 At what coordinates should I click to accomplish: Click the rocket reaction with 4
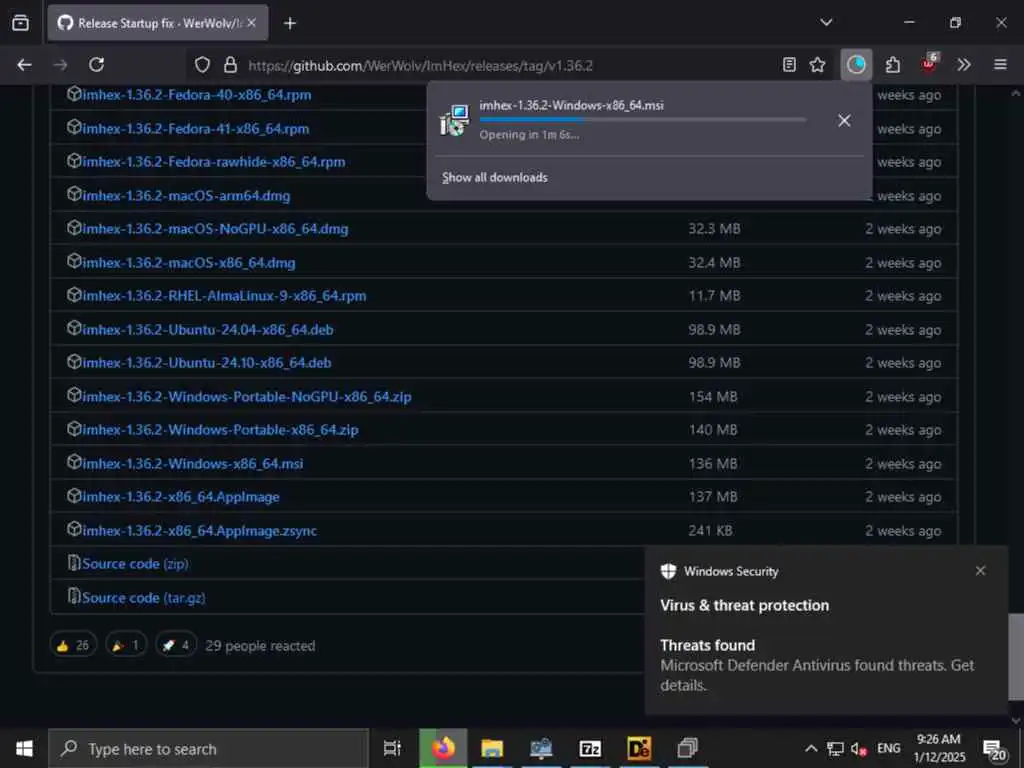point(176,645)
